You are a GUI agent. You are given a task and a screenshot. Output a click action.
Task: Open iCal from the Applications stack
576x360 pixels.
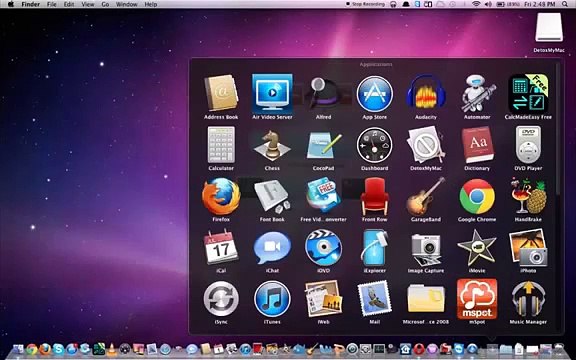click(221, 248)
